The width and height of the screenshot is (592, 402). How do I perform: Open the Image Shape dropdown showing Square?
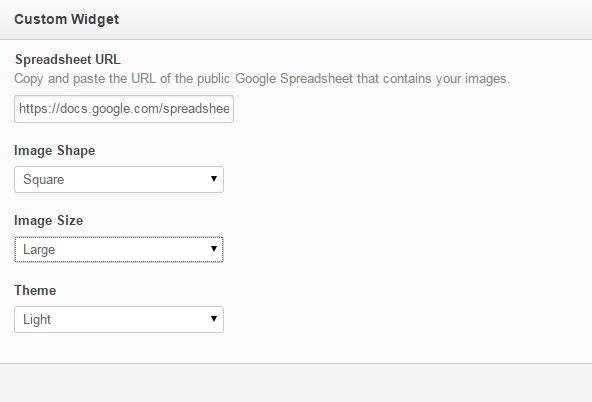pyautogui.click(x=119, y=179)
